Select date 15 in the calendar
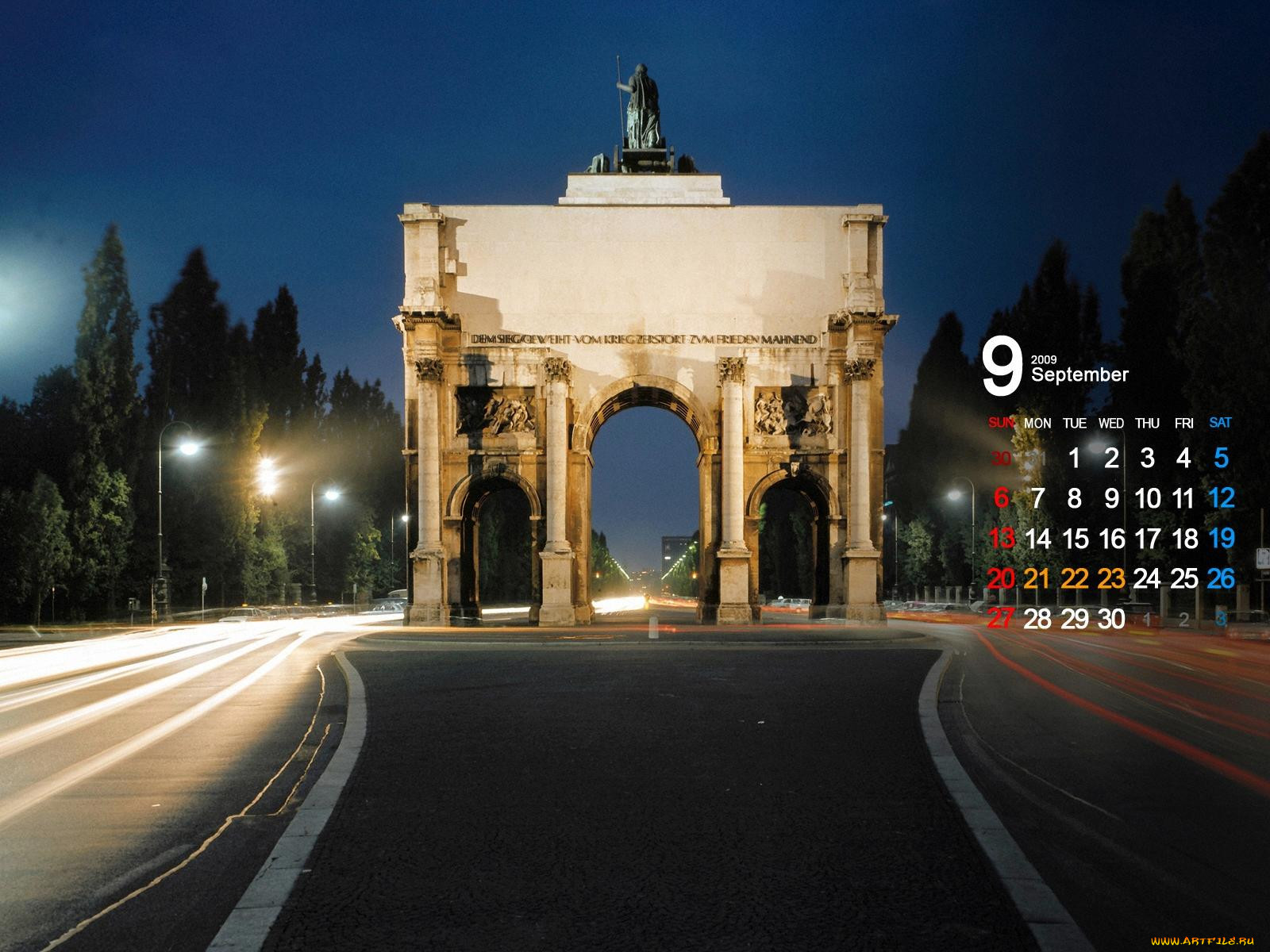Viewport: 1270px width, 952px height. click(1075, 539)
